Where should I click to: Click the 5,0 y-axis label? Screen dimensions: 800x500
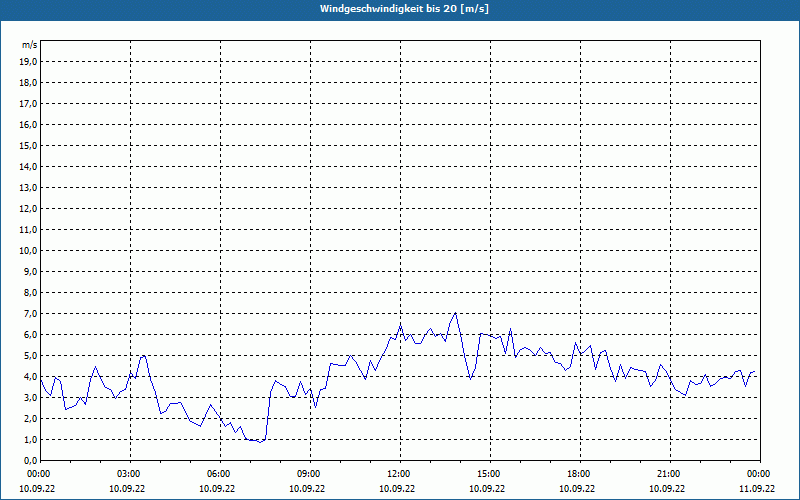point(31,356)
